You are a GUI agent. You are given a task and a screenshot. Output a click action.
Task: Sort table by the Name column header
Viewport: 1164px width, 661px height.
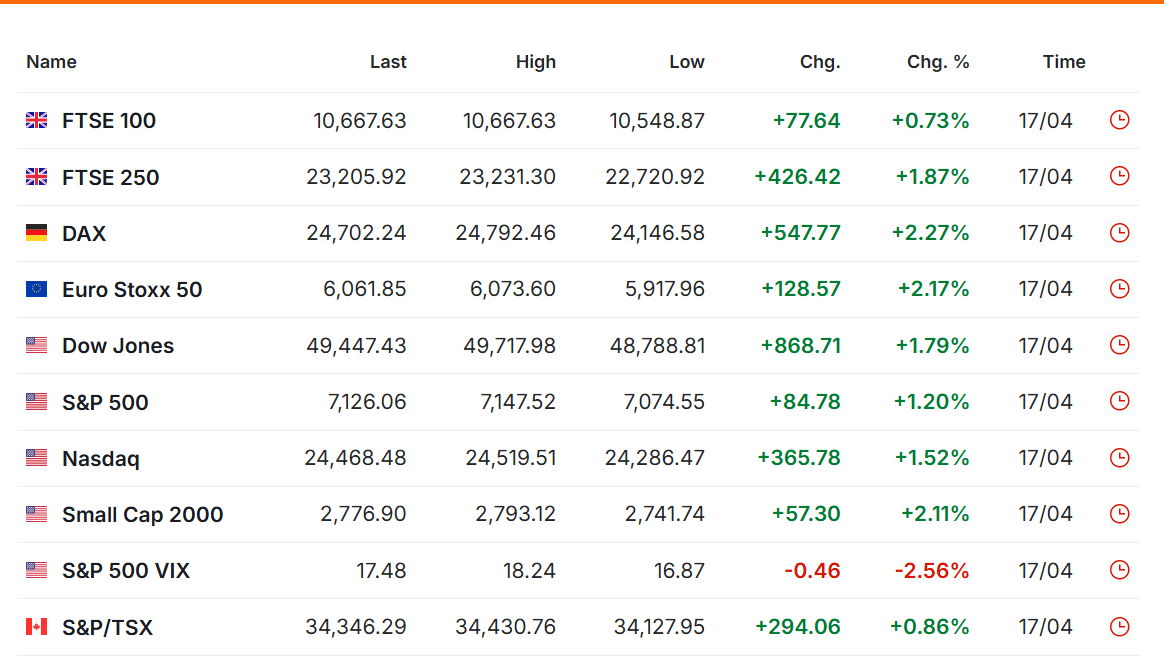[x=51, y=62]
